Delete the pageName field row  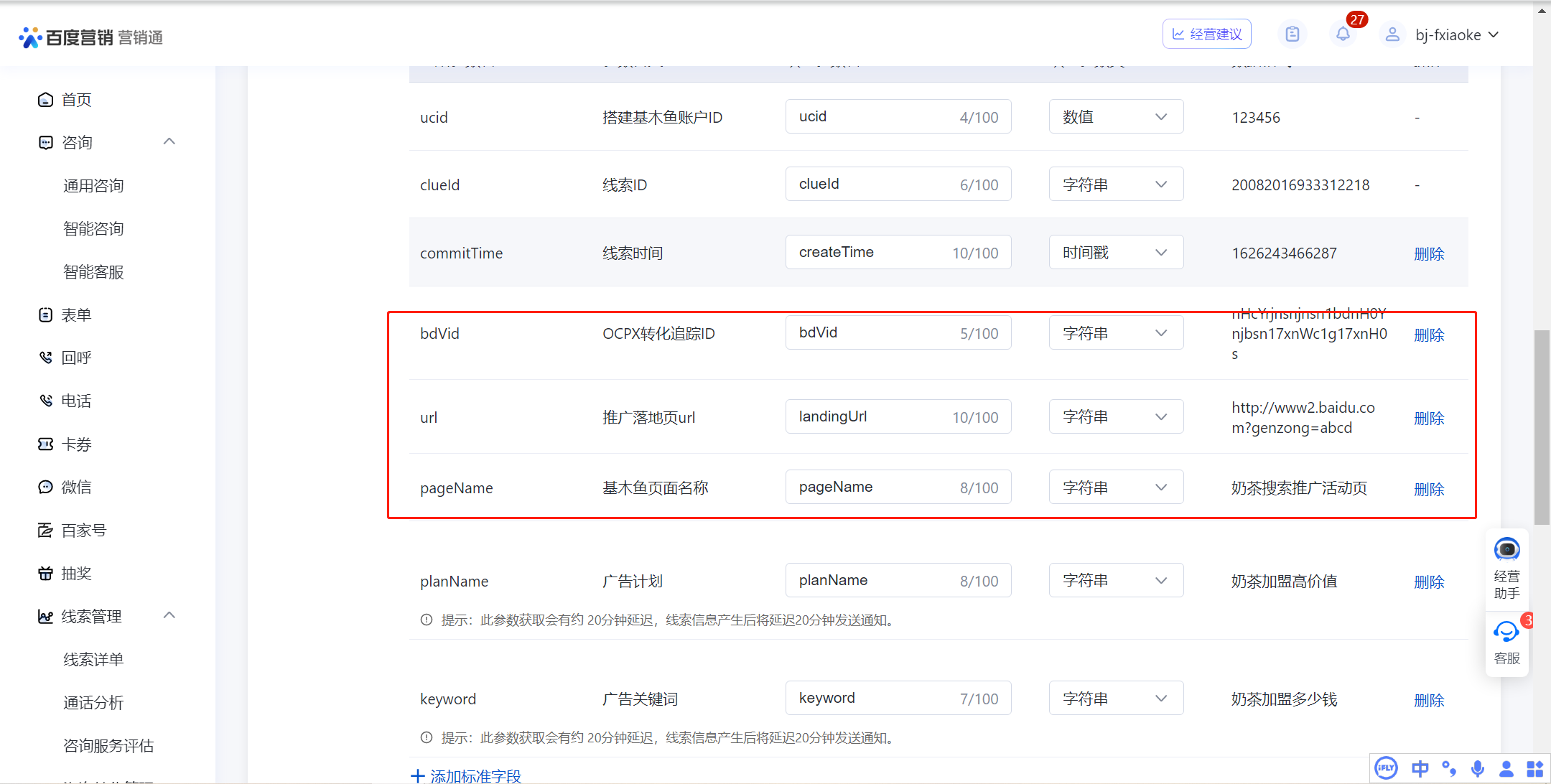1428,489
